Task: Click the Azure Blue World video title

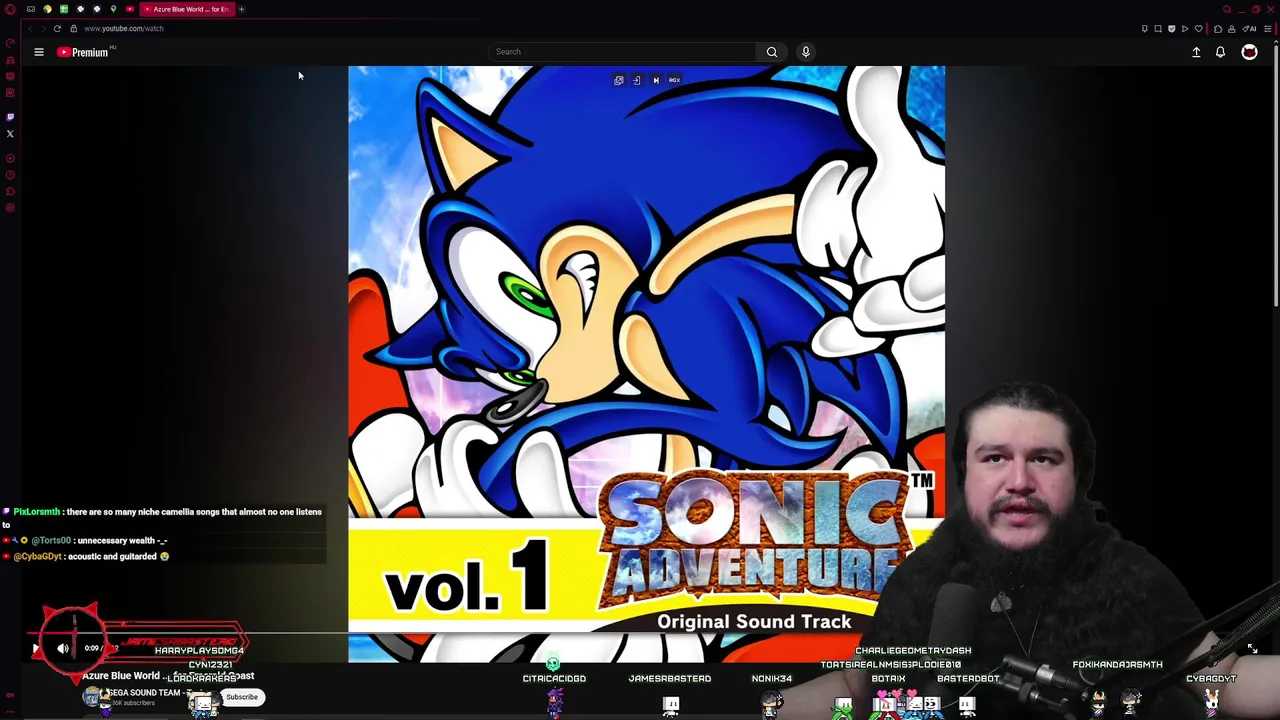Action: [x=168, y=676]
